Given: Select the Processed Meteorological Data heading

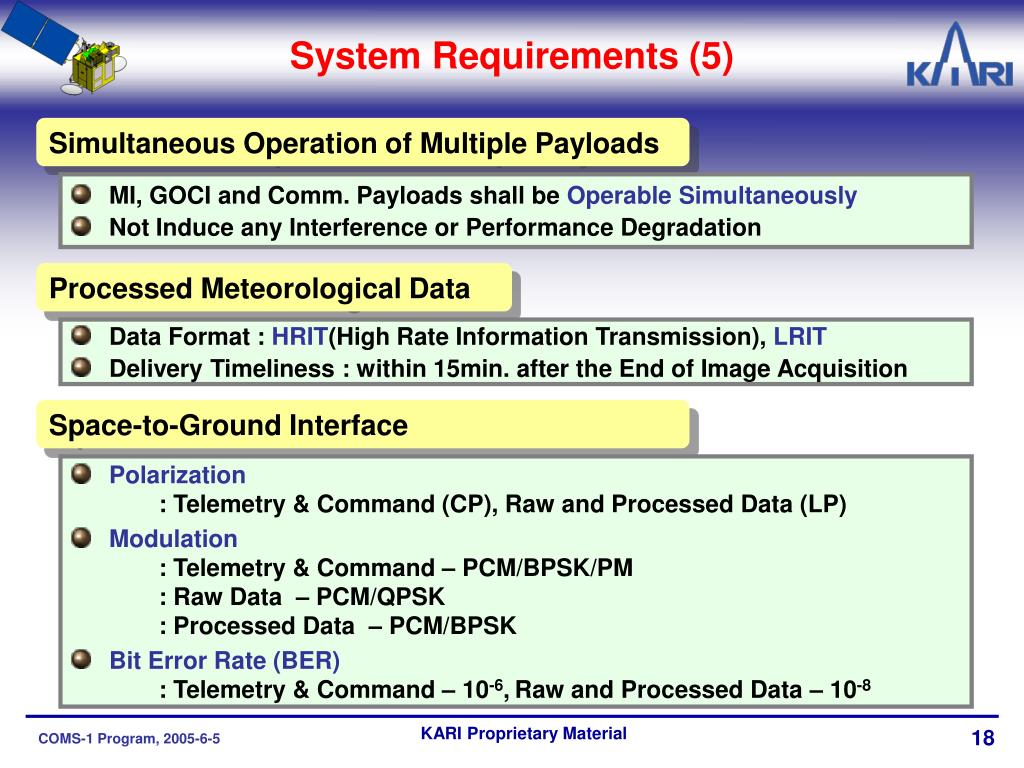Looking at the screenshot, I should [x=274, y=288].
